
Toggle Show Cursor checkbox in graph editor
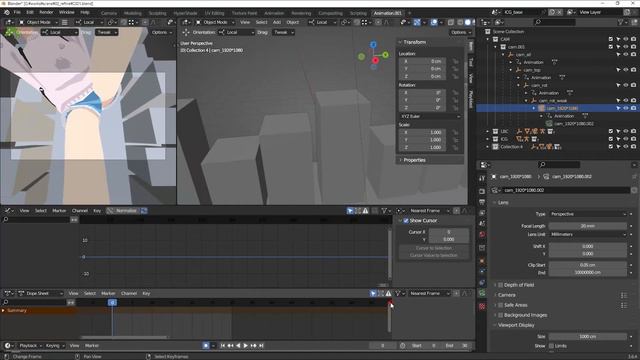point(406,221)
